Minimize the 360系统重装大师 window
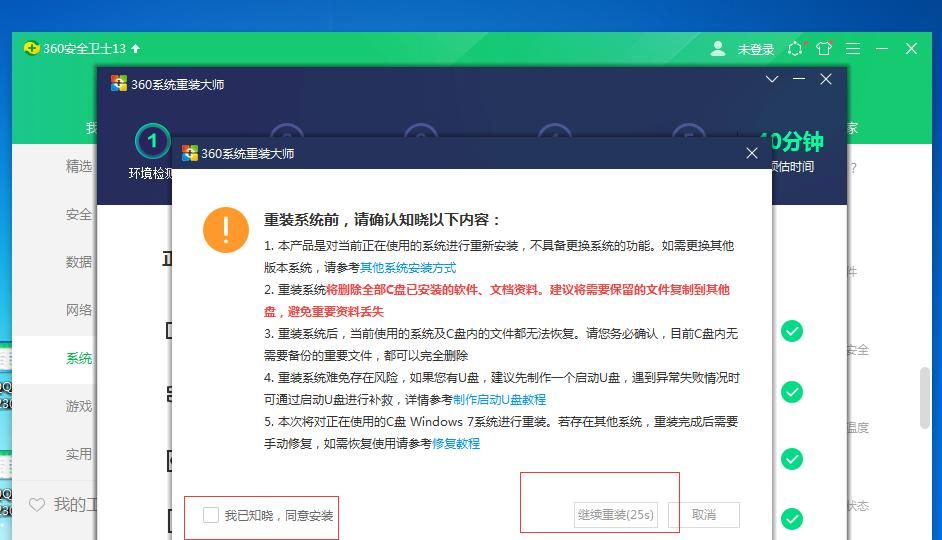942x540 pixels. tap(799, 79)
